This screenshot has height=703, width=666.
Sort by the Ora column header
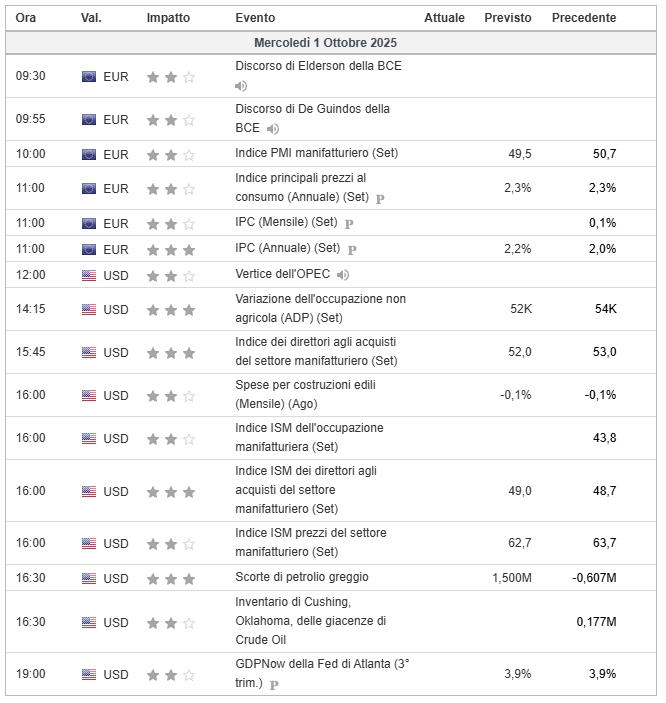(26, 18)
